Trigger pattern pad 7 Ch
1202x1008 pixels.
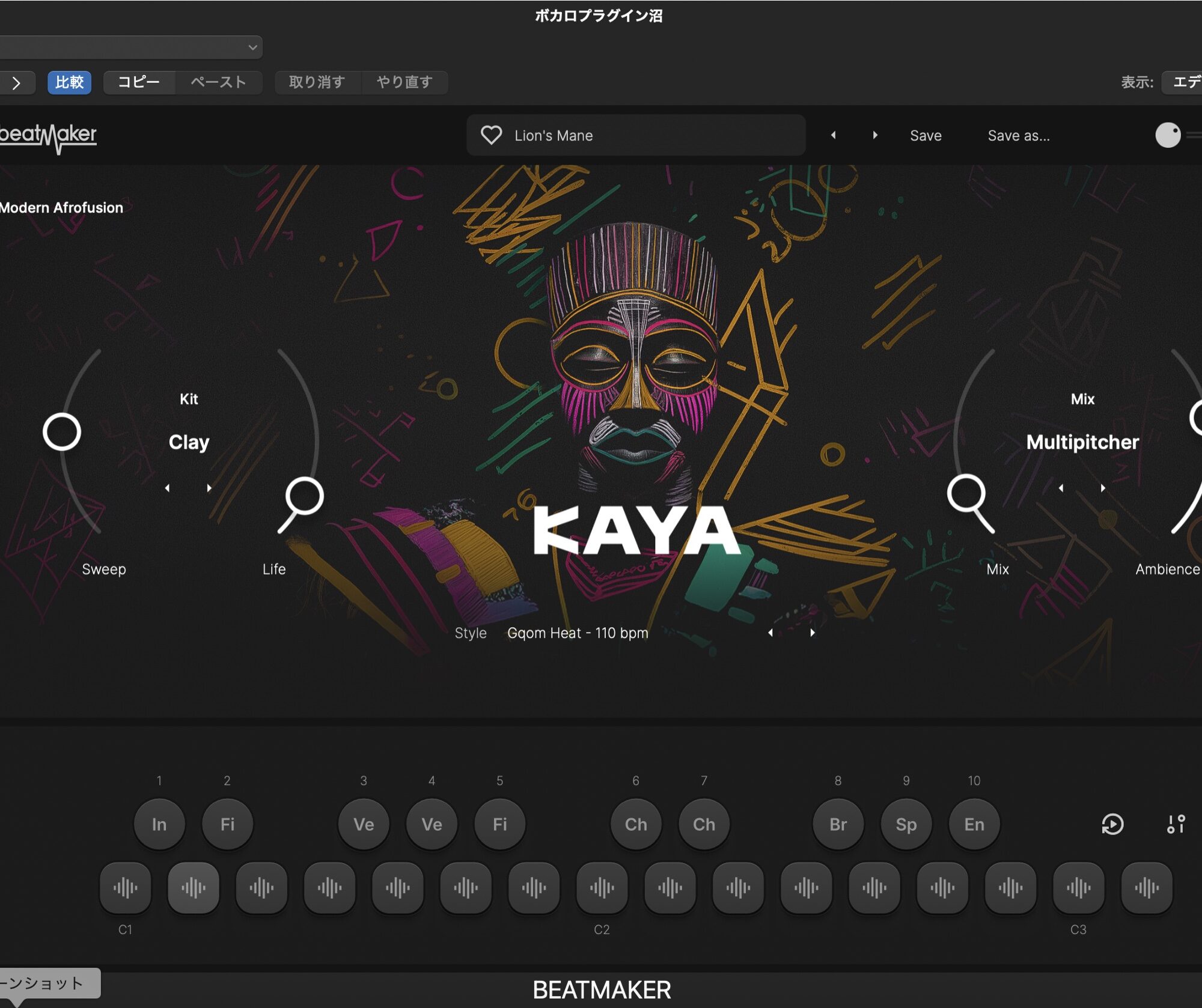(704, 824)
